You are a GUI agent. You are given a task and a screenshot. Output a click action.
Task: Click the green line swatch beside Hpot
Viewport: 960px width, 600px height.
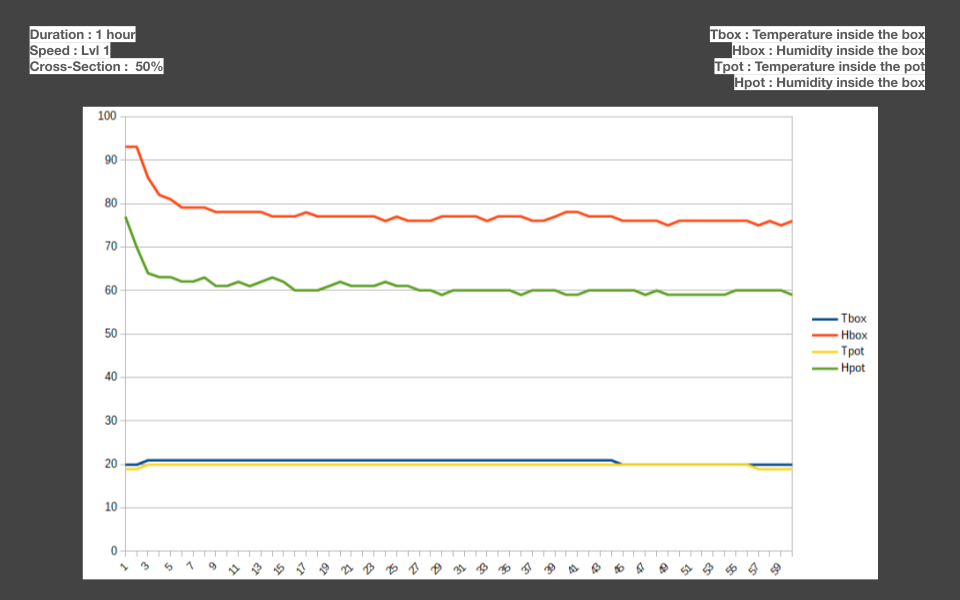coord(824,368)
